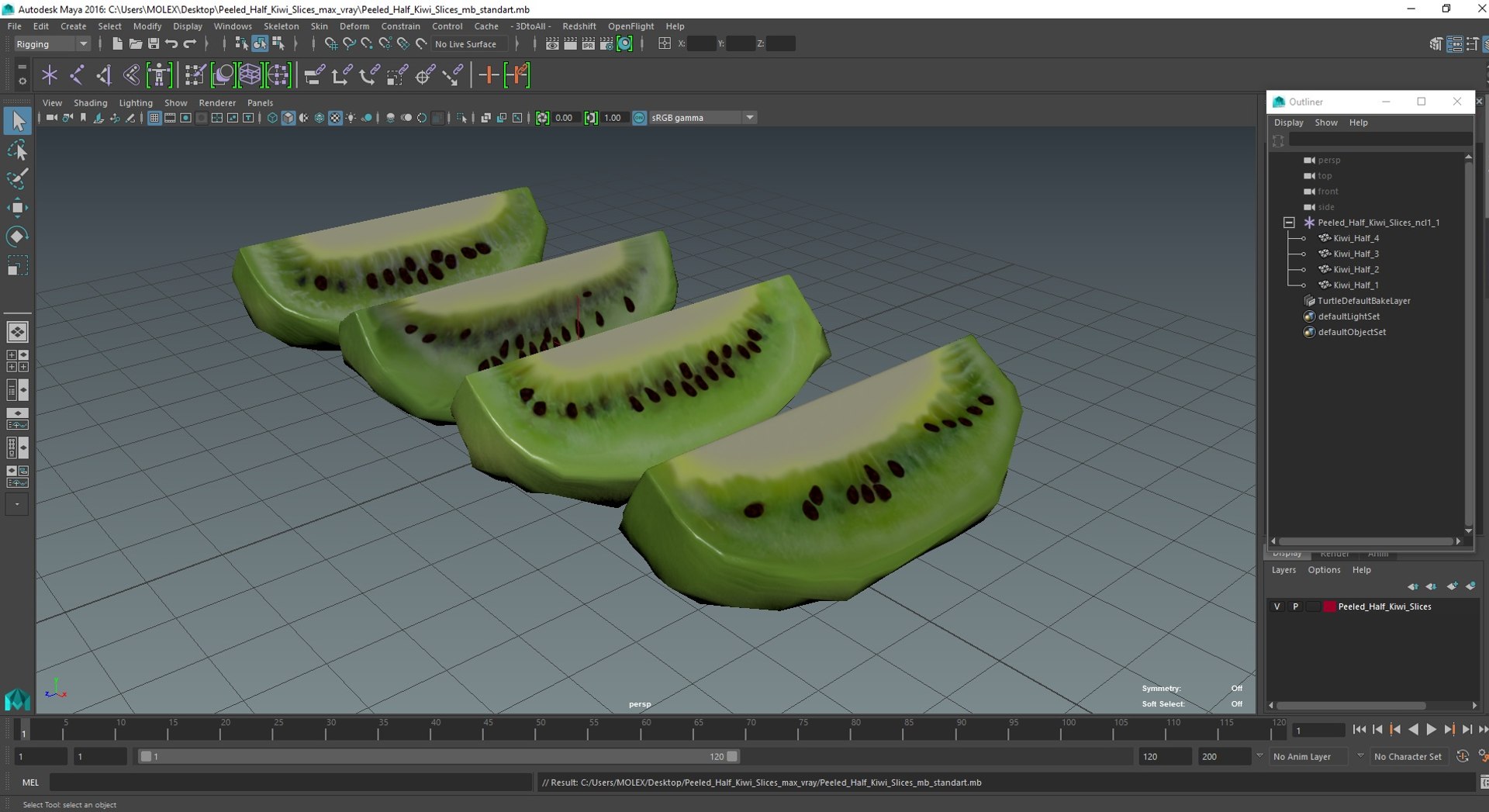This screenshot has height=812, width=1489.
Task: Select TurtleDefaultBakeLayer in the Outliner
Action: coord(1363,300)
